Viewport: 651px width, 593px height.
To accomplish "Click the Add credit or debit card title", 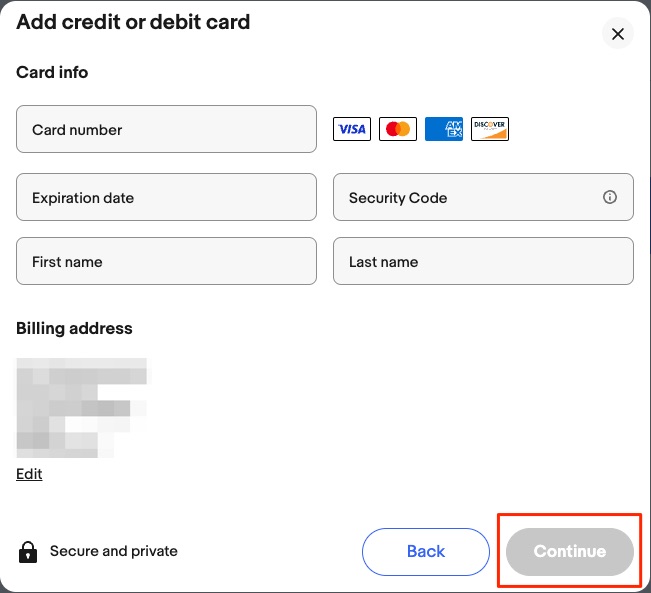I will (133, 21).
